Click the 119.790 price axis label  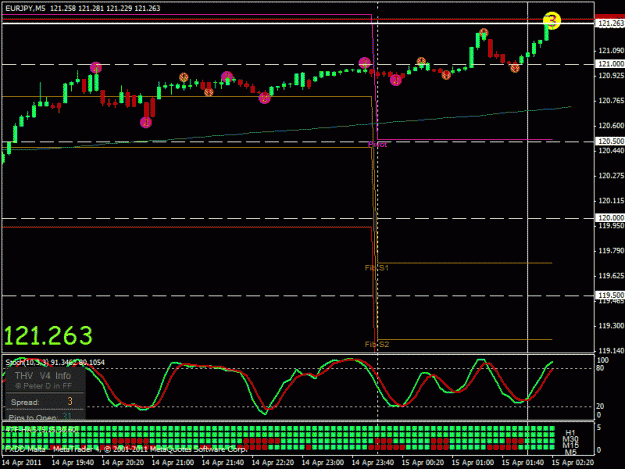pyautogui.click(x=611, y=251)
